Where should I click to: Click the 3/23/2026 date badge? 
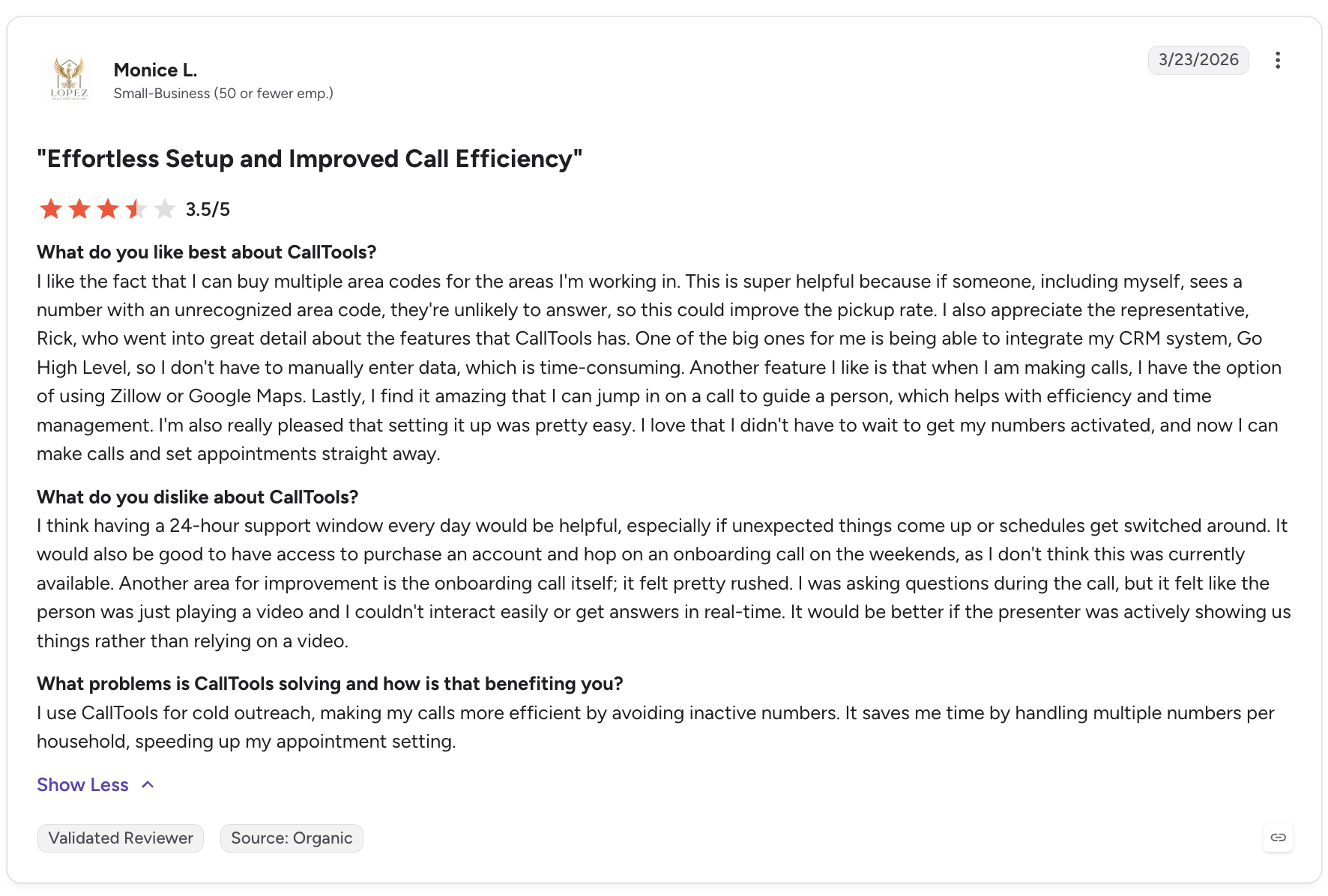tap(1198, 60)
